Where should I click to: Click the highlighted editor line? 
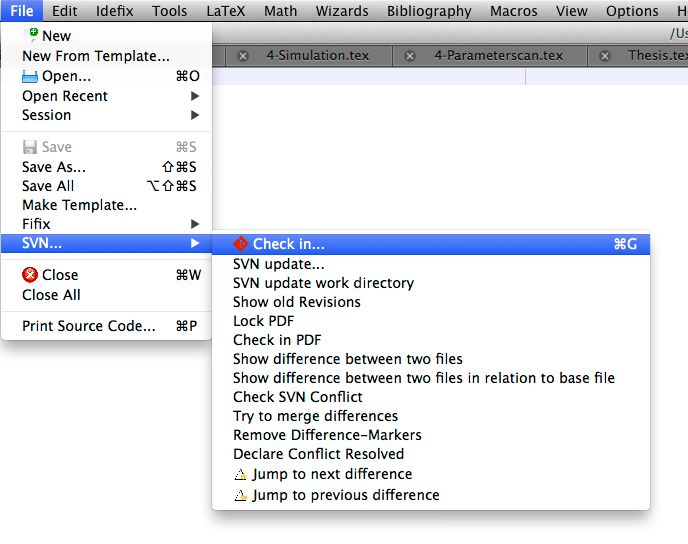[450, 77]
